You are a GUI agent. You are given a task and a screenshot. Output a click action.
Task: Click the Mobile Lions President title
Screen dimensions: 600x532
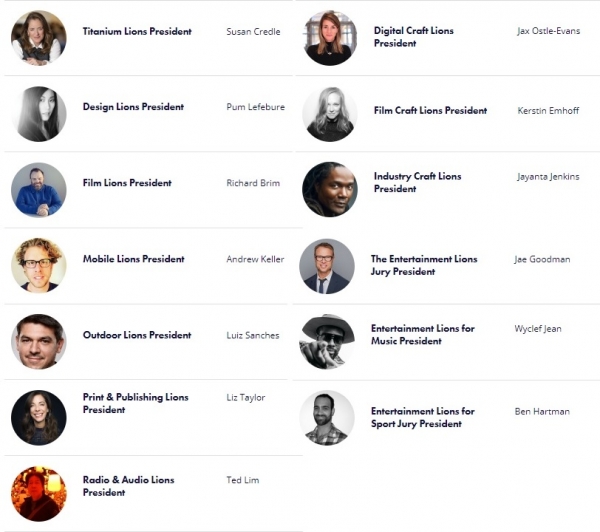point(134,259)
